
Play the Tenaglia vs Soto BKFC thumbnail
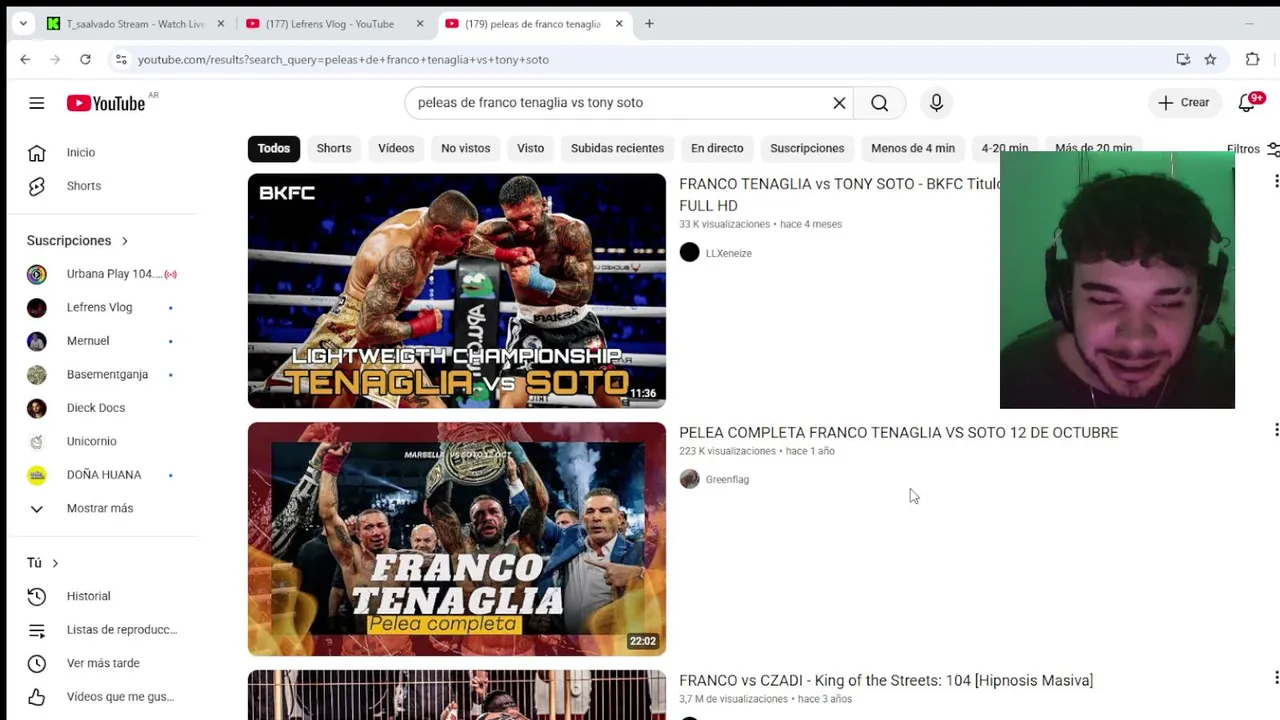click(457, 291)
